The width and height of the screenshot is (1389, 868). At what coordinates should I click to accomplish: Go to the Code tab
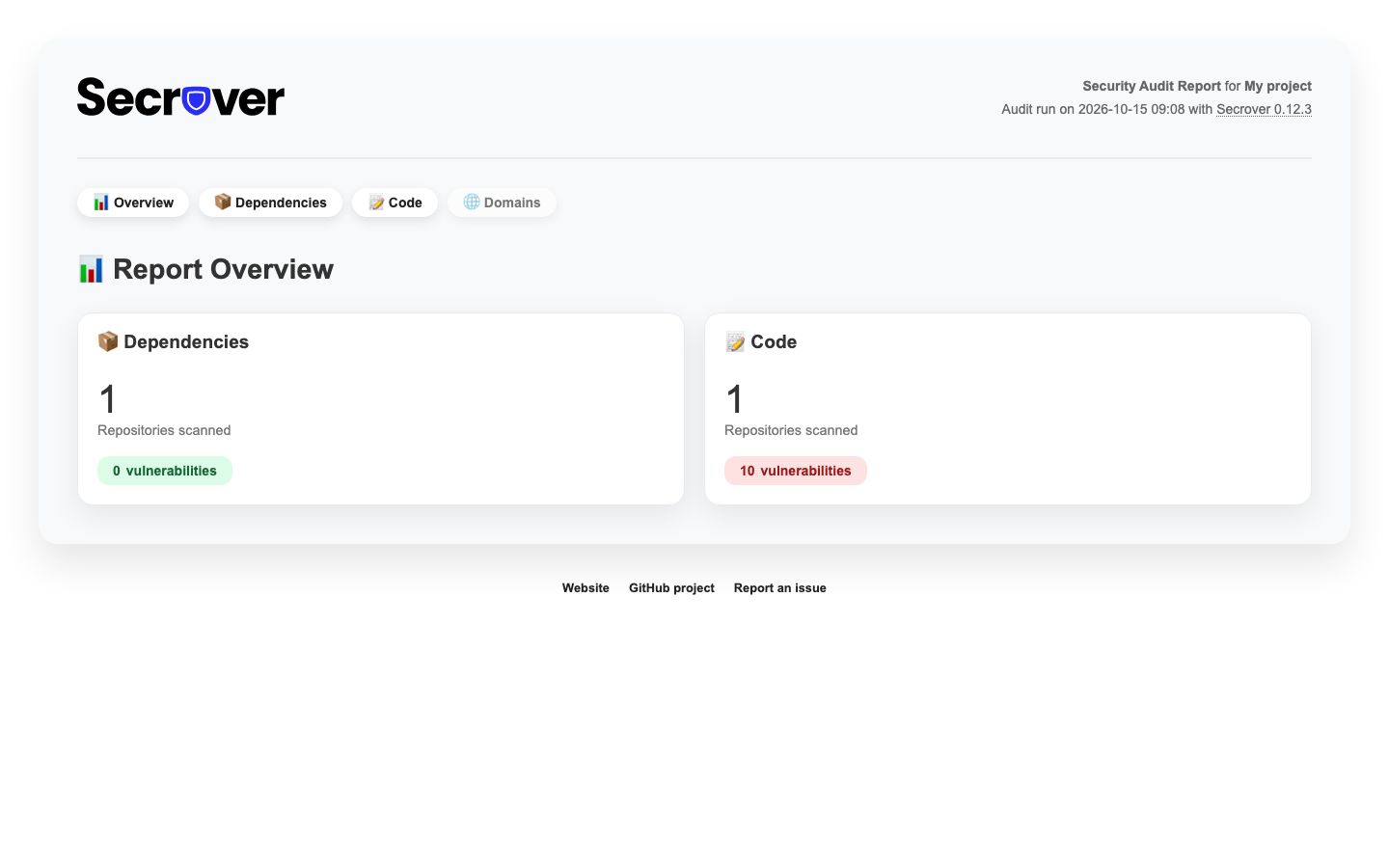click(395, 203)
